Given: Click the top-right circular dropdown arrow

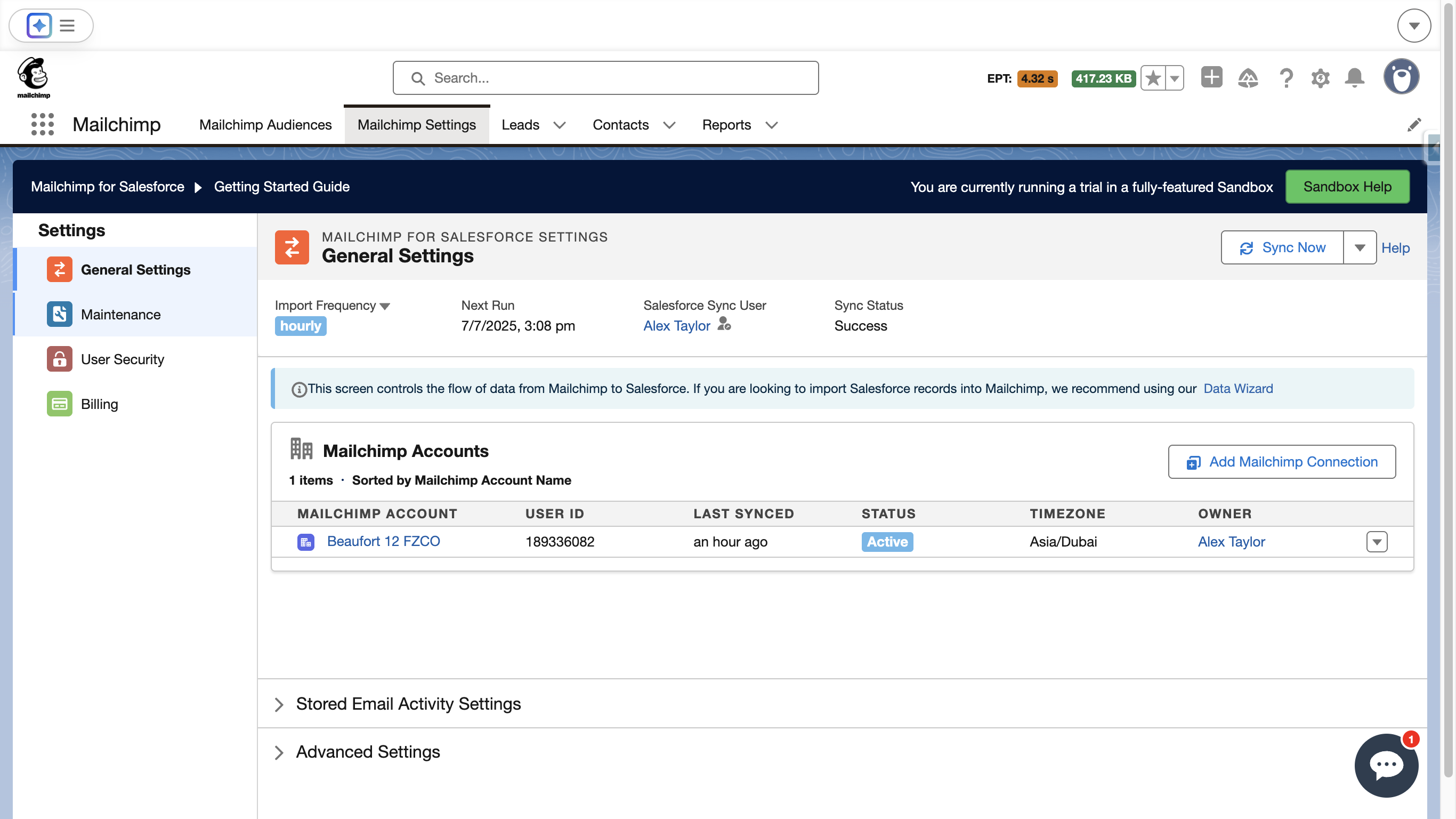Looking at the screenshot, I should click(1413, 26).
